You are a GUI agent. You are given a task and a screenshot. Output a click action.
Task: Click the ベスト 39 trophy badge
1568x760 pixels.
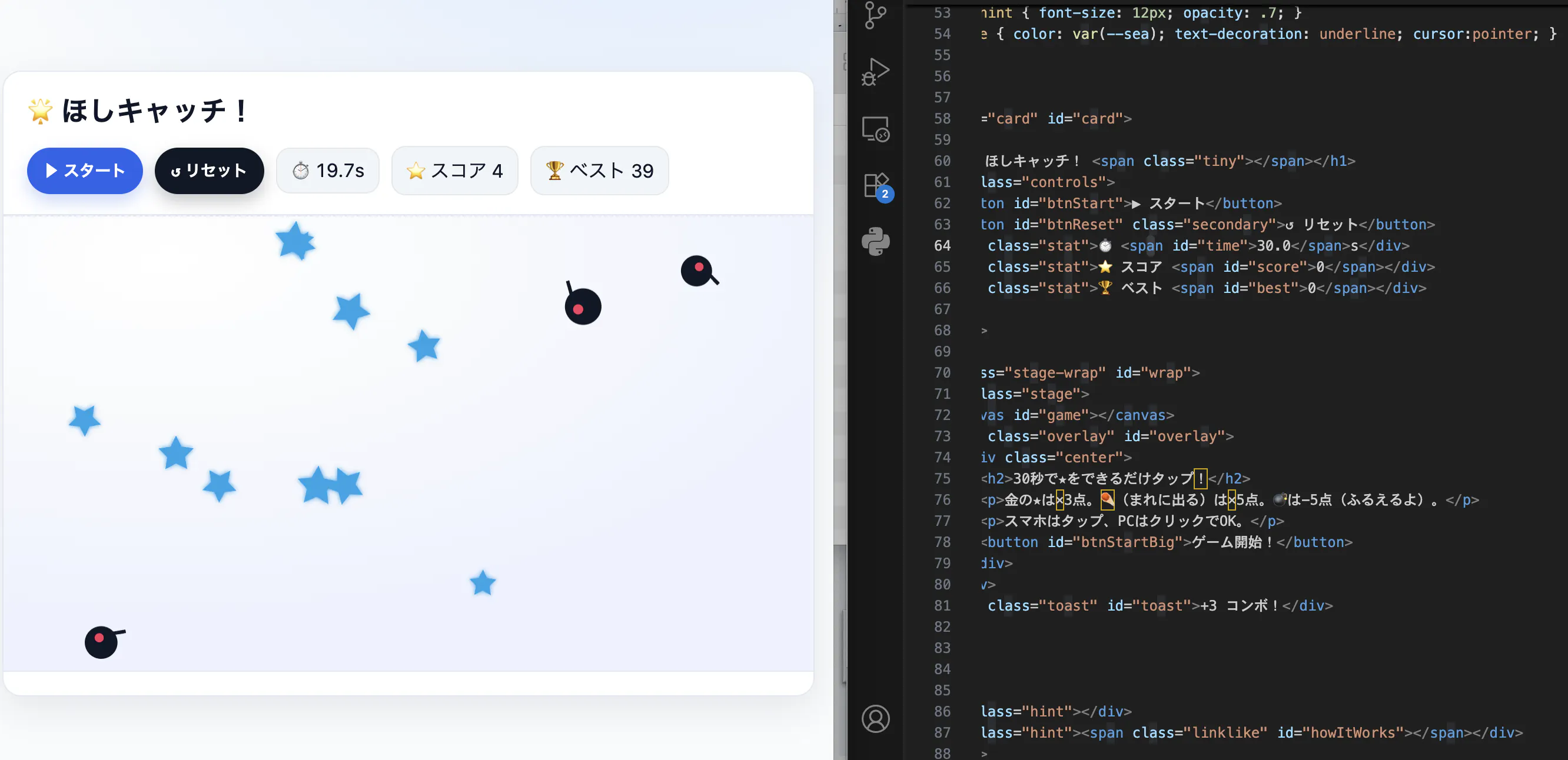[x=599, y=171]
